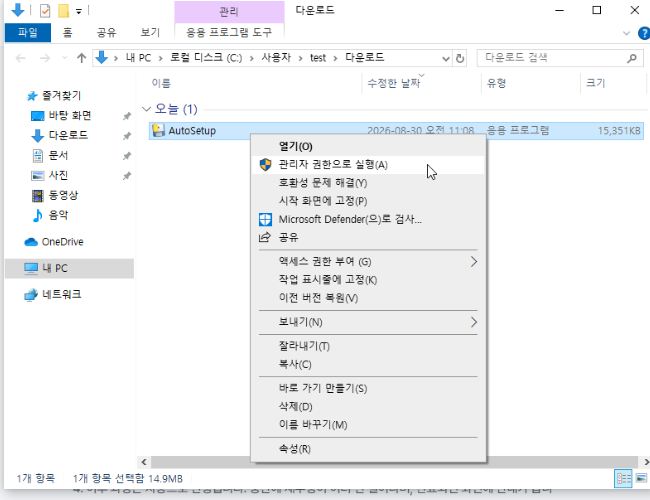Refresh the folder view
Viewport: 650px width, 500px height.
460,58
